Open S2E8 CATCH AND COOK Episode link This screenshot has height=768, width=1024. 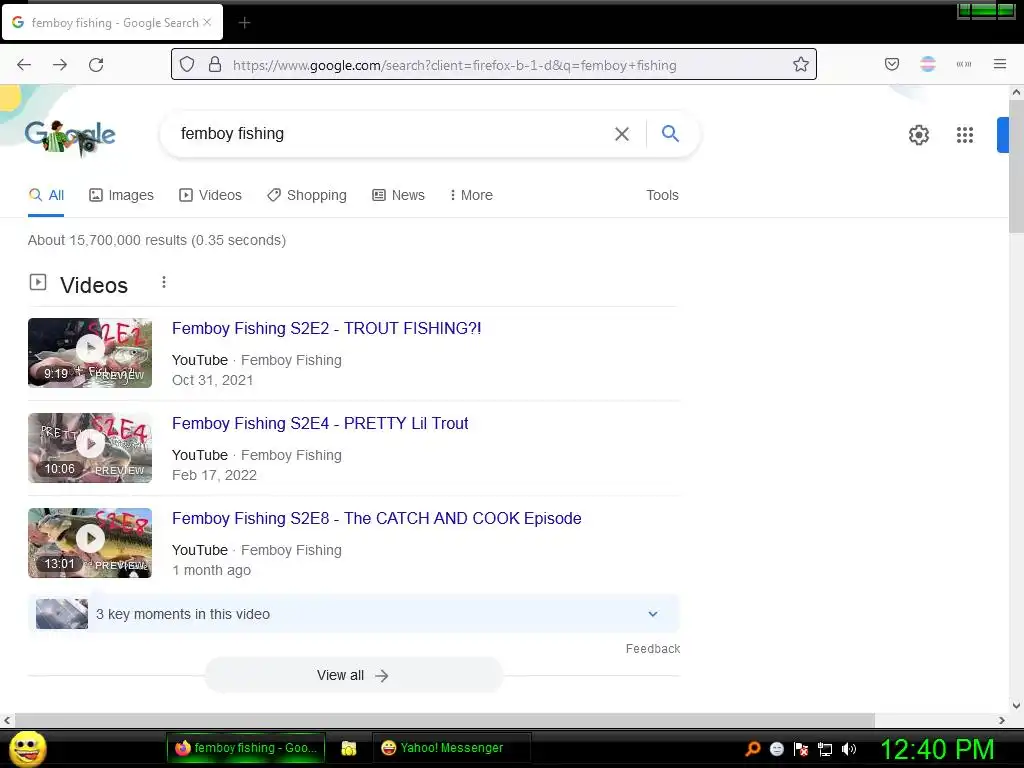[x=377, y=519]
